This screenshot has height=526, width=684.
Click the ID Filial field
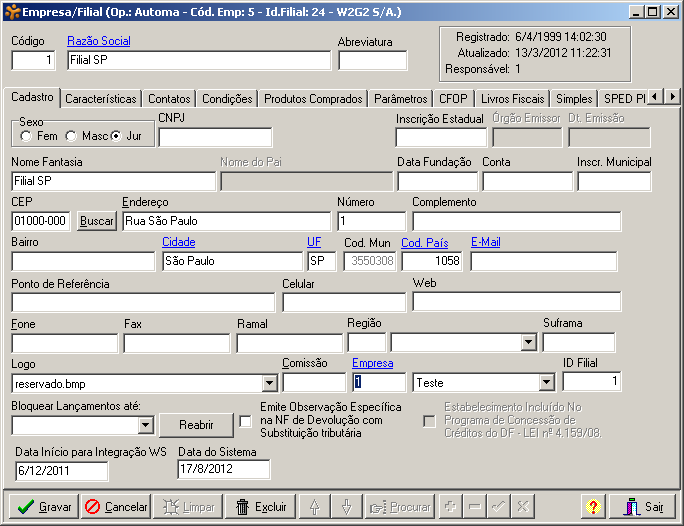[592, 382]
